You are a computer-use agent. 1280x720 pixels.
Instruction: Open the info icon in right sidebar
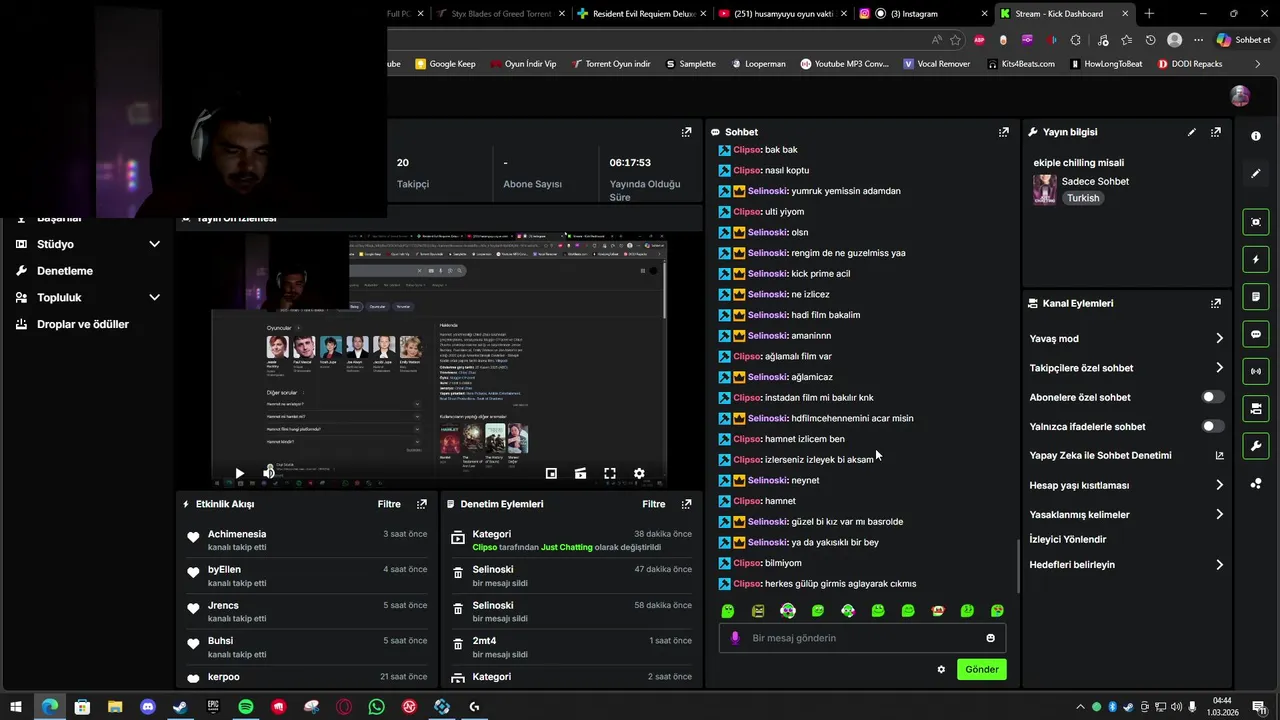[1256, 136]
